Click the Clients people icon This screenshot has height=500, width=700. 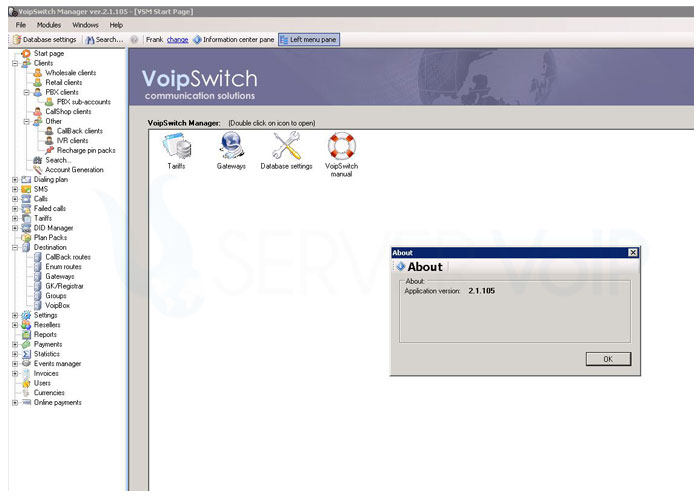[x=26, y=63]
